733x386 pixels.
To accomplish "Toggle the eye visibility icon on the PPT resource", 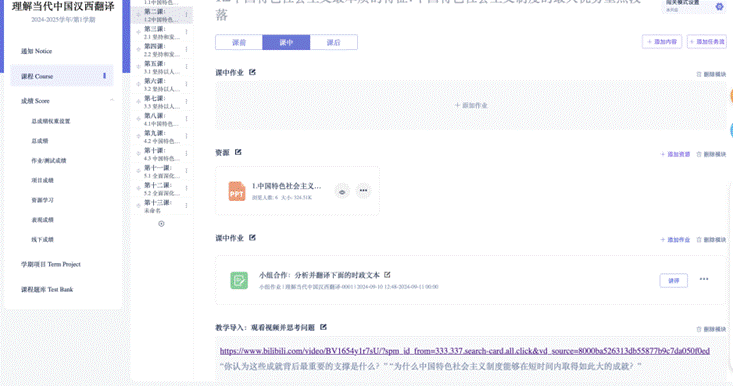I will pos(342,192).
